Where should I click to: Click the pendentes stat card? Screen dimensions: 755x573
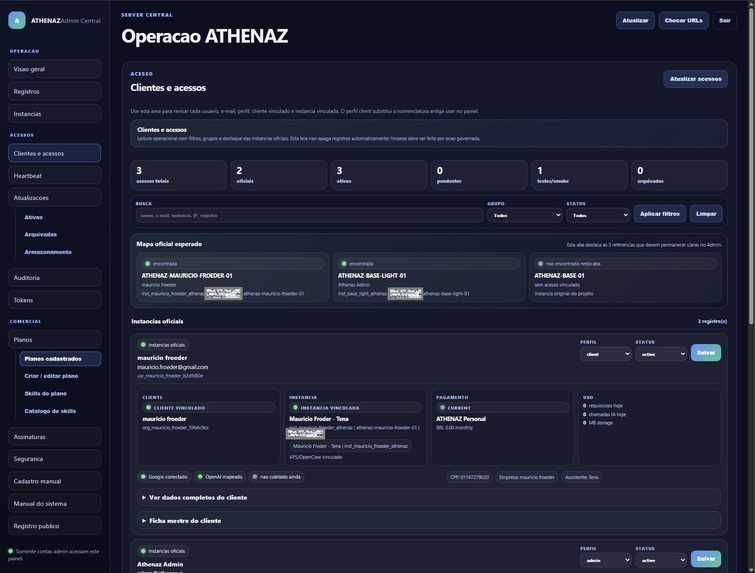(x=479, y=175)
